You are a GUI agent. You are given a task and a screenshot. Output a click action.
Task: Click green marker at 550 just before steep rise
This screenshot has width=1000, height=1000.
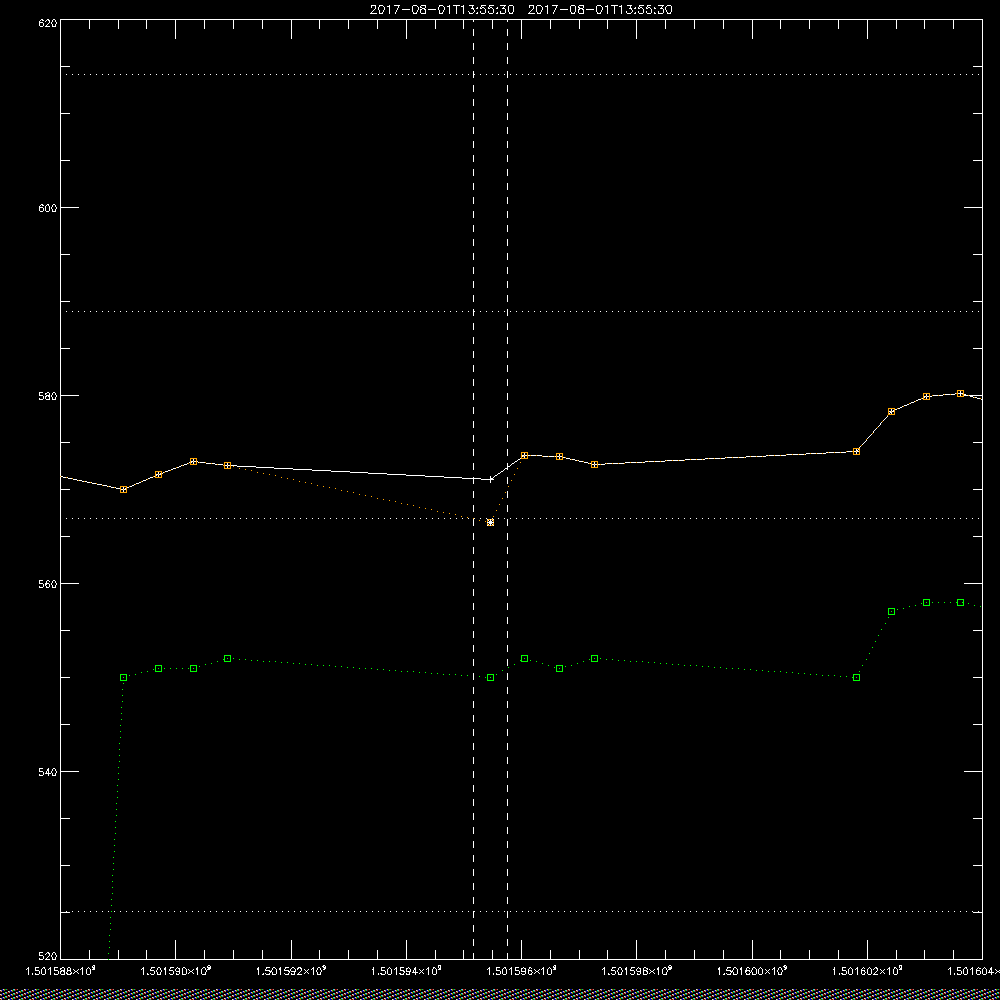tap(857, 677)
